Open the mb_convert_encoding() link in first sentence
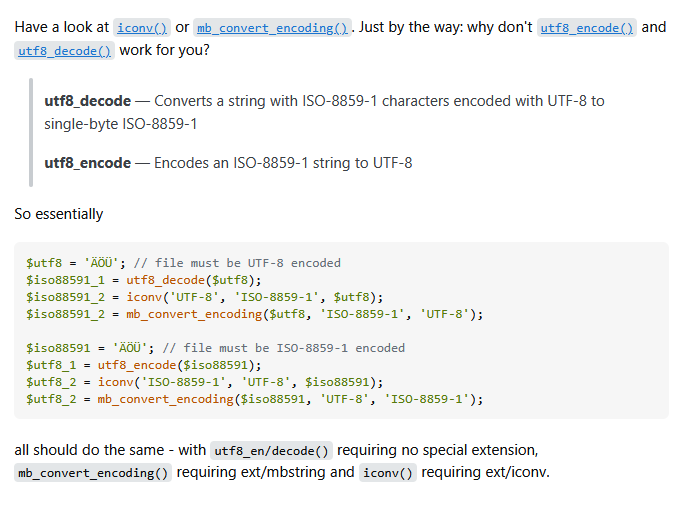Image resolution: width=695 pixels, height=509 pixels. click(272, 28)
